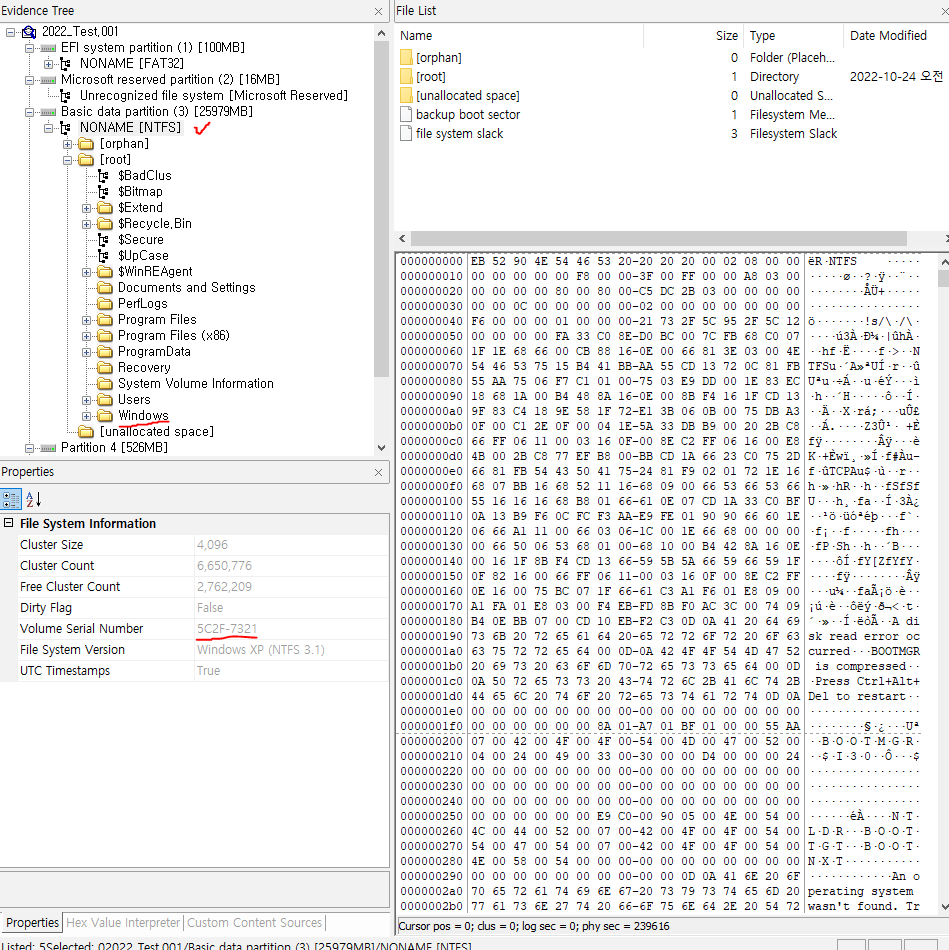Expand the Program Files (x86) node
The image size is (949, 950).
point(87,336)
